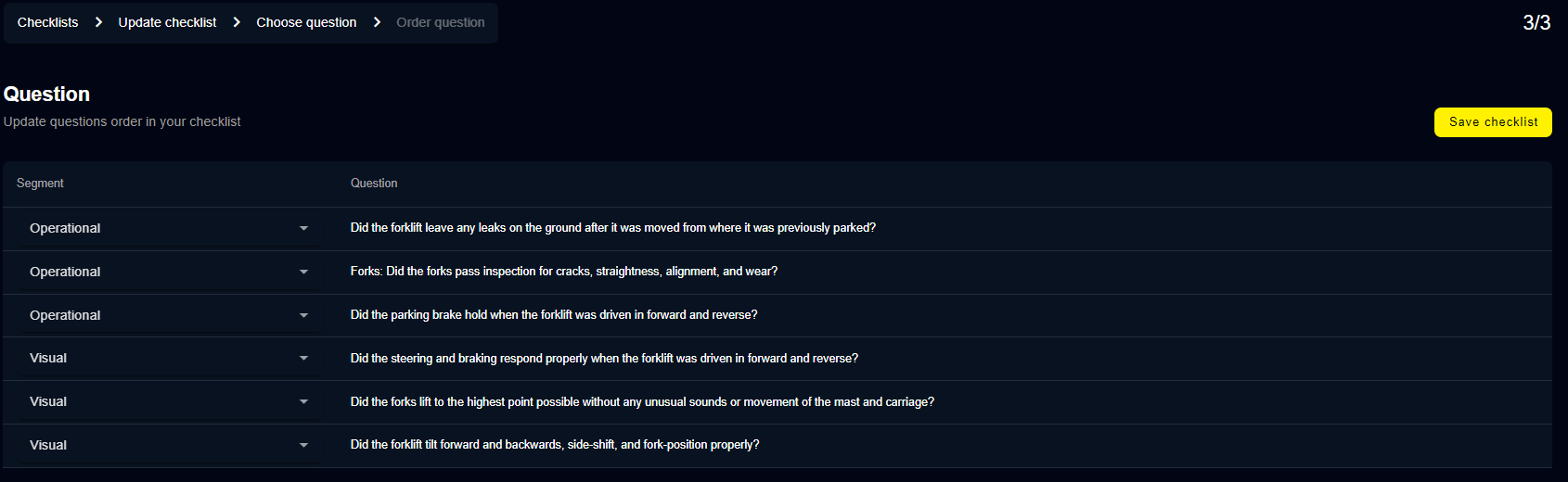Click the Save checklist button

pyautogui.click(x=1492, y=122)
